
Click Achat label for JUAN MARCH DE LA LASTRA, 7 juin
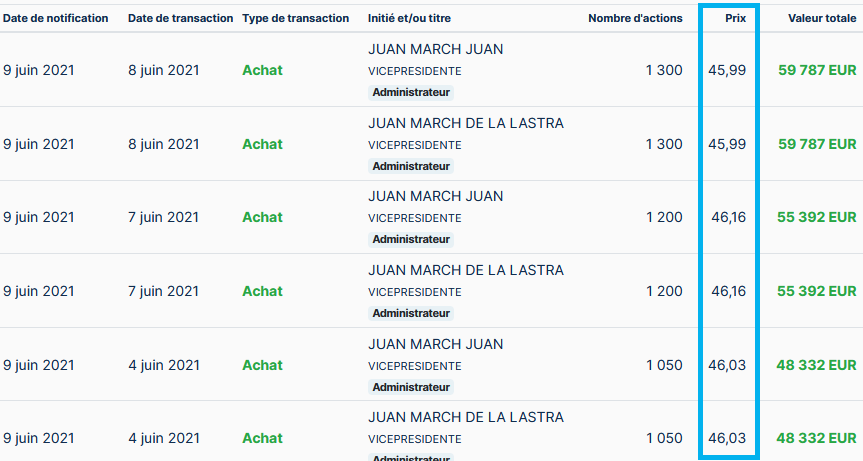pos(262,291)
